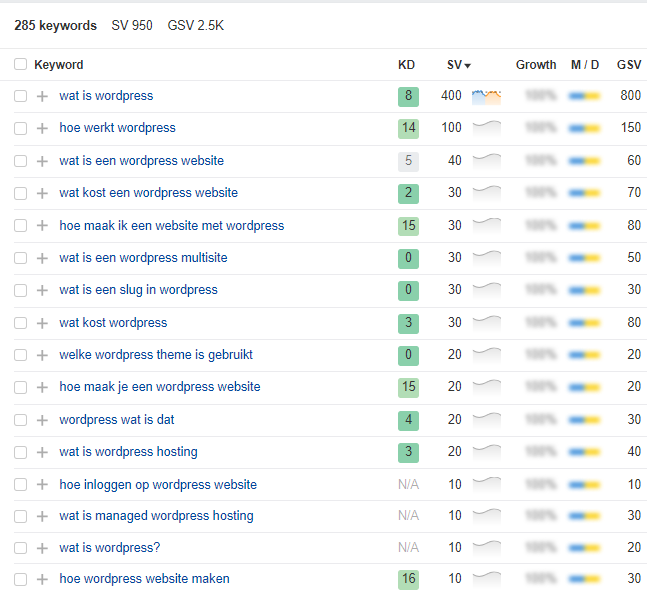Click the '285 keywords' total label
The image size is (647, 593).
point(55,26)
